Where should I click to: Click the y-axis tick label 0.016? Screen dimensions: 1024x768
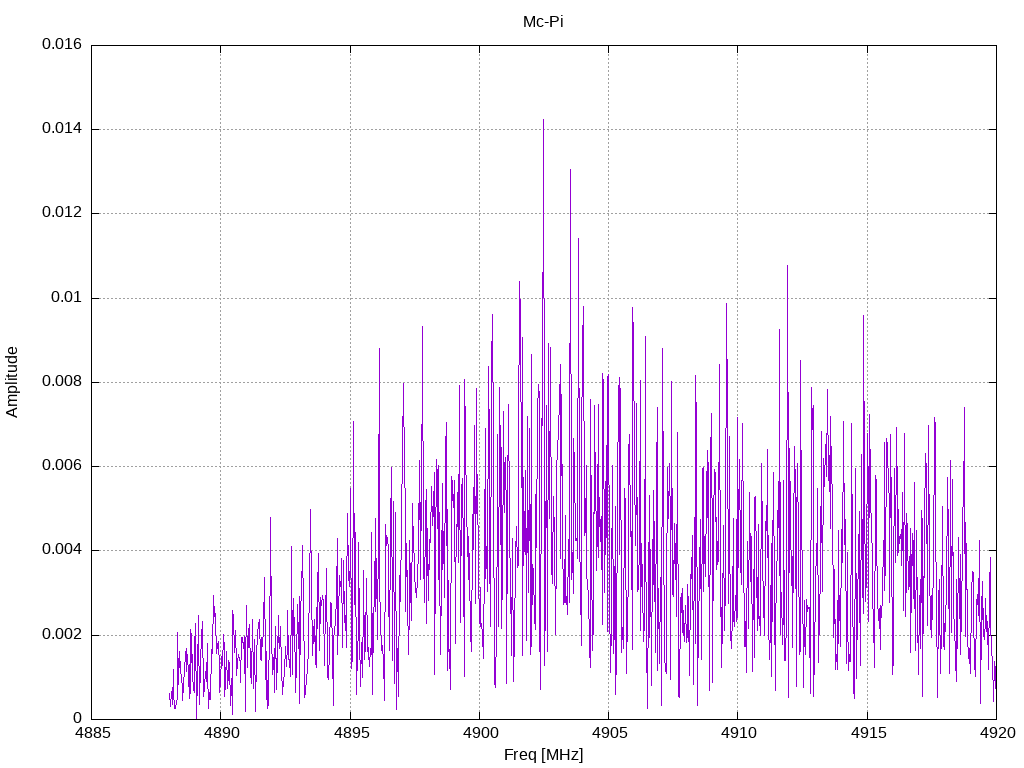[62, 44]
